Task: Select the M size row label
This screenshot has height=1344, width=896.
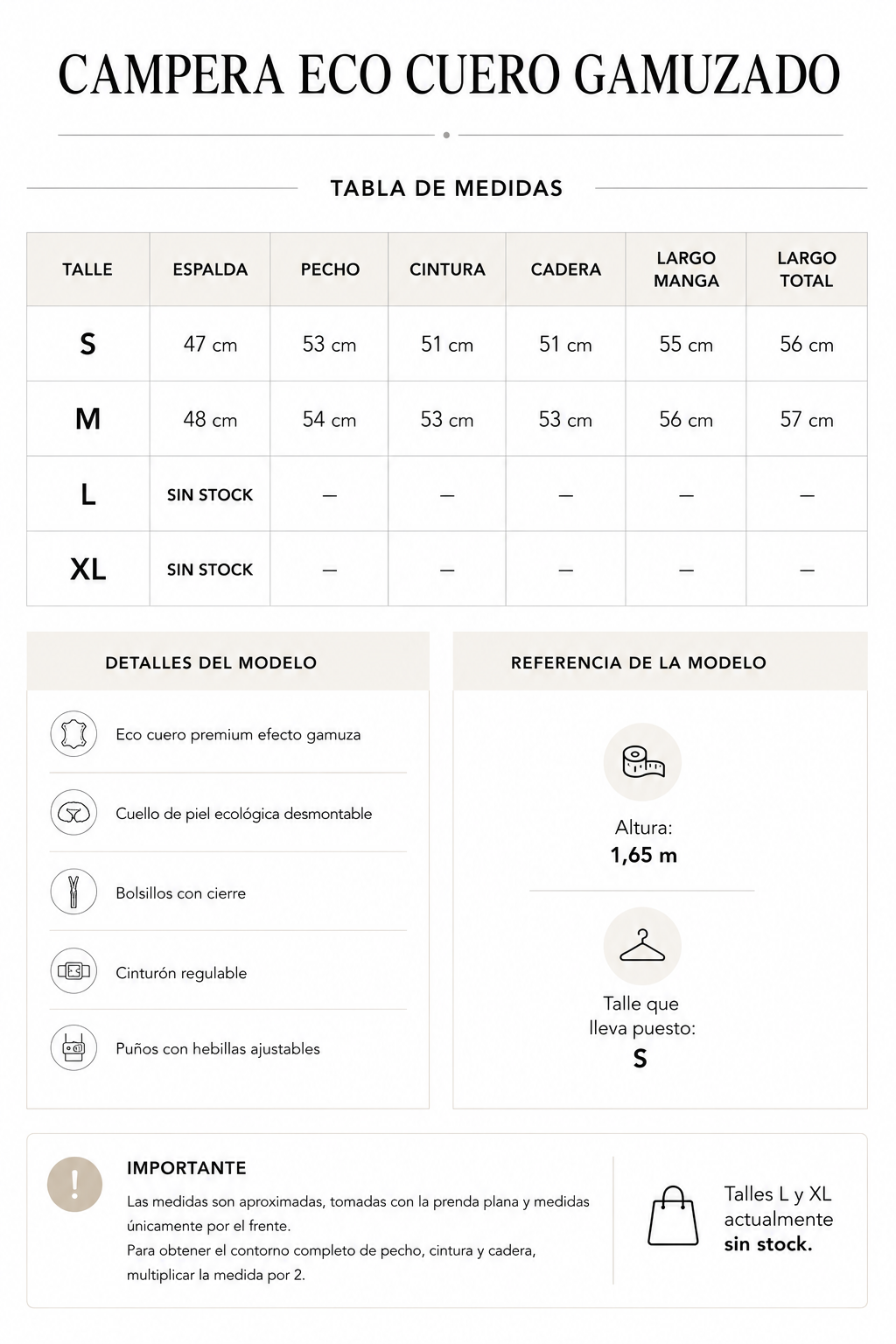Action: 87,419
